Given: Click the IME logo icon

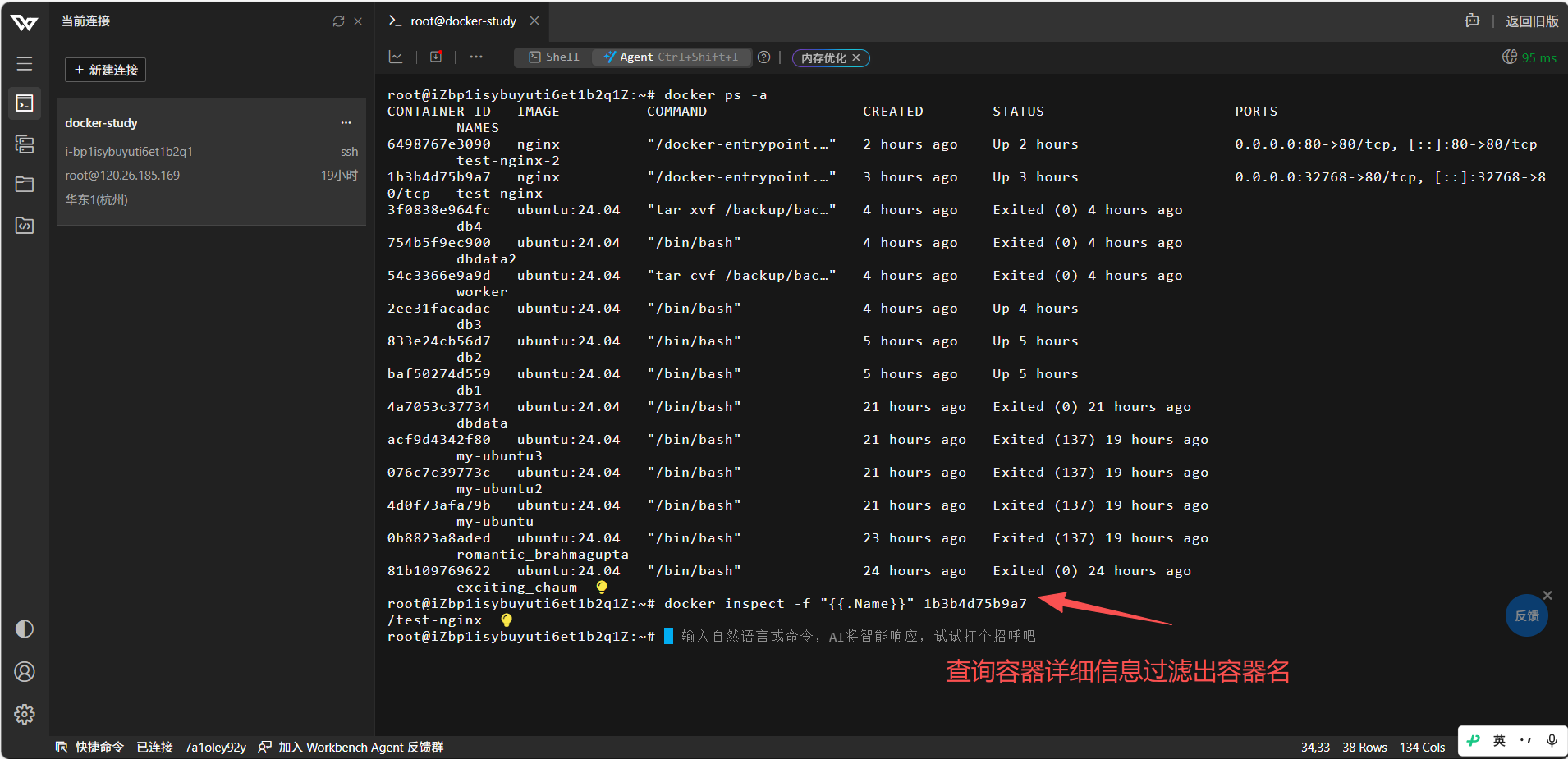Looking at the screenshot, I should (x=1474, y=740).
